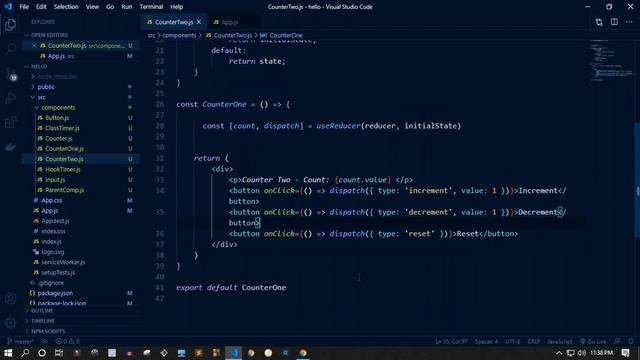Click components breadcrumb in editor
Screen dimensions: 640x360
click(x=179, y=35)
